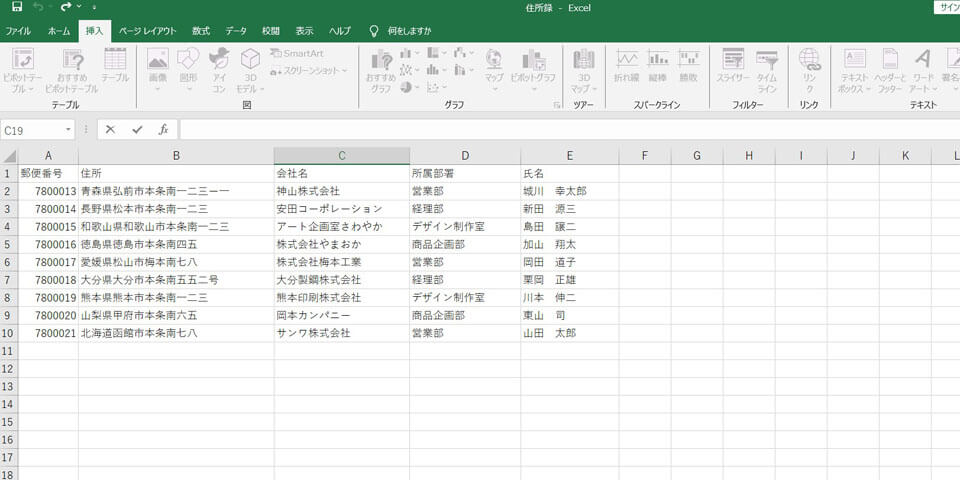Click the おすすめグラフ recommended charts icon
The image size is (960, 480).
380,68
